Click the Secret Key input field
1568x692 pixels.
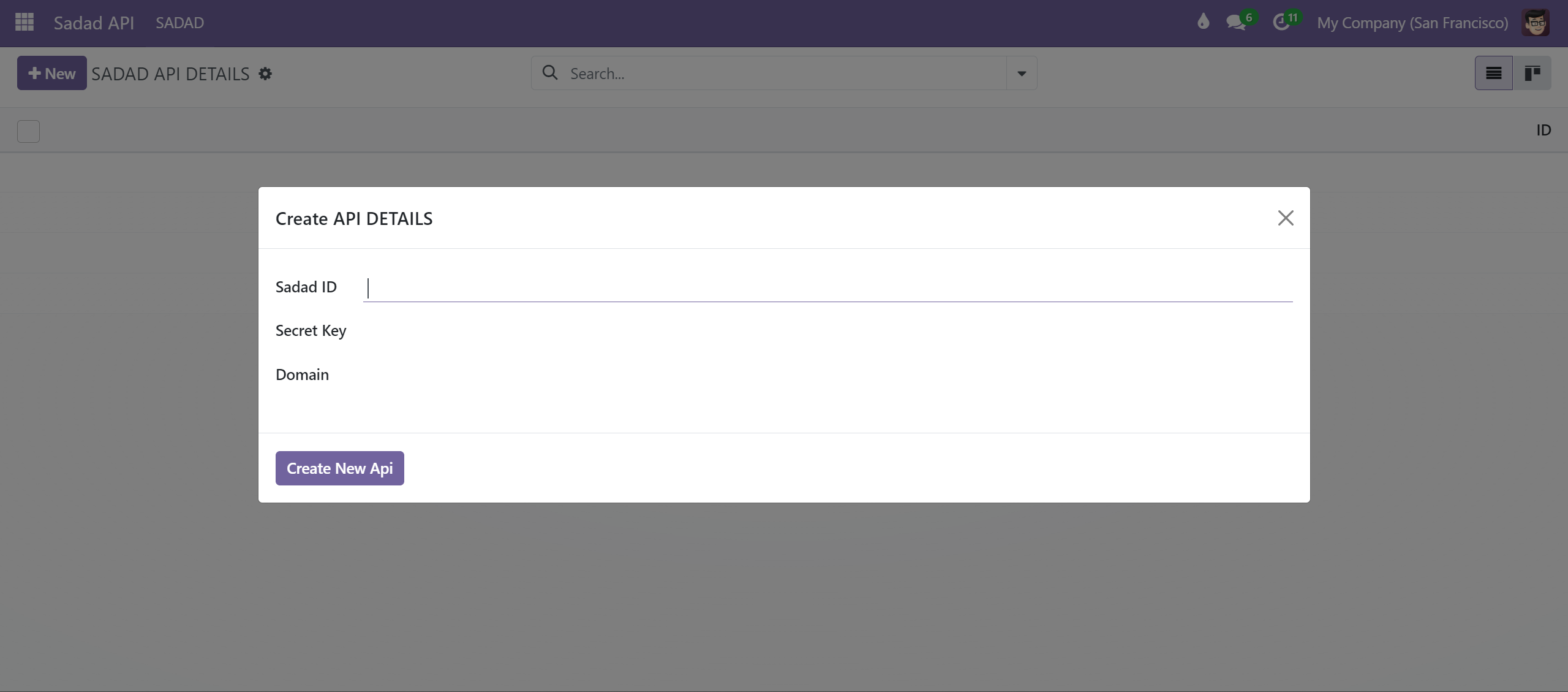[830, 330]
